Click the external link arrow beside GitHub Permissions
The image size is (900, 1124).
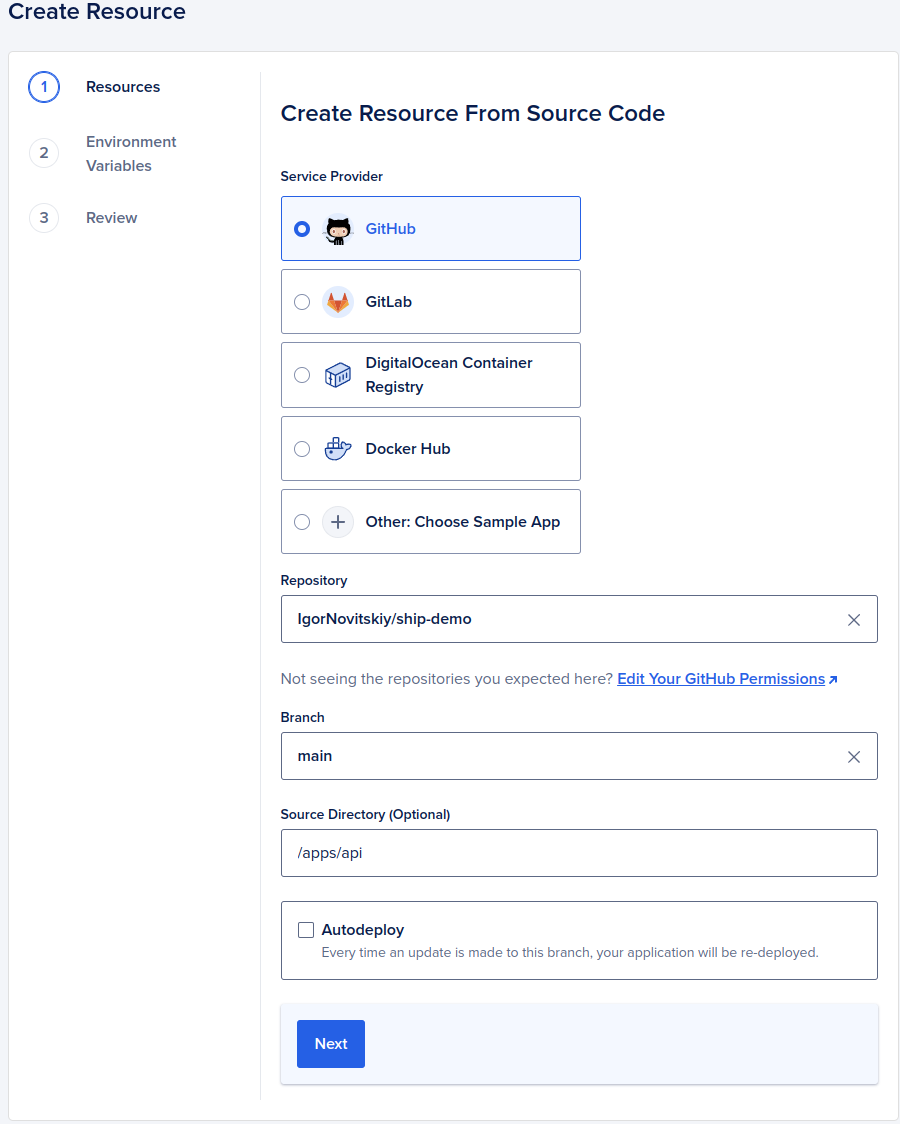tap(833, 678)
